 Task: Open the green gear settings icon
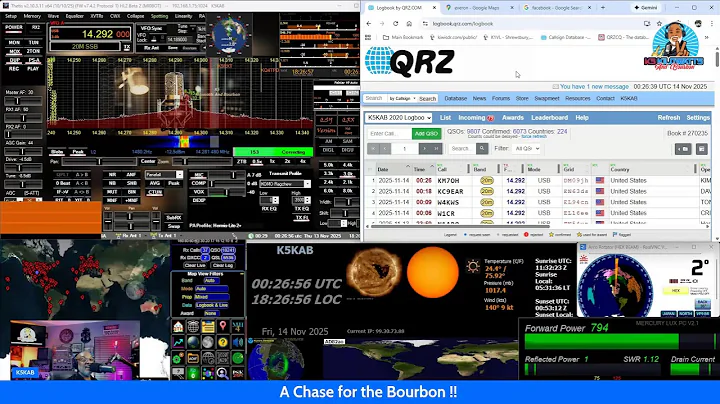coord(178,358)
